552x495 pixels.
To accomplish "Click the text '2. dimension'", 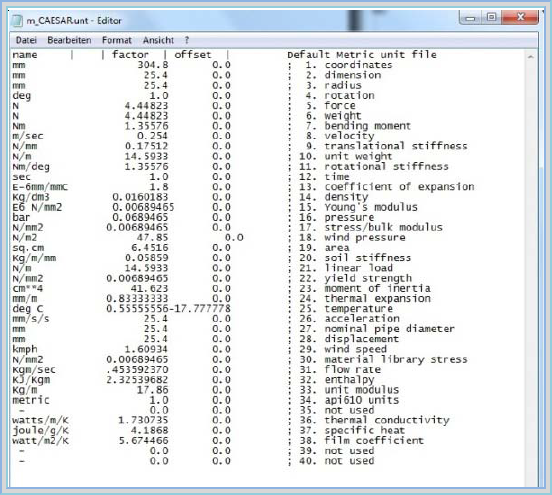I will coord(343,75).
